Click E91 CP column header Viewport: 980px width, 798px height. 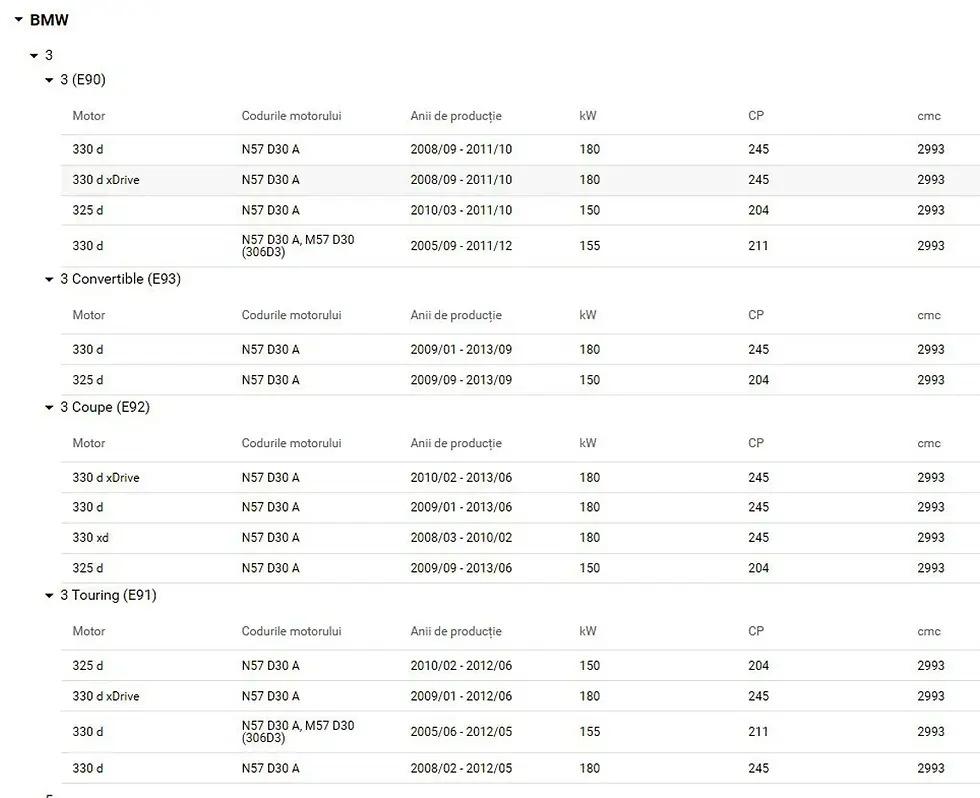756,631
